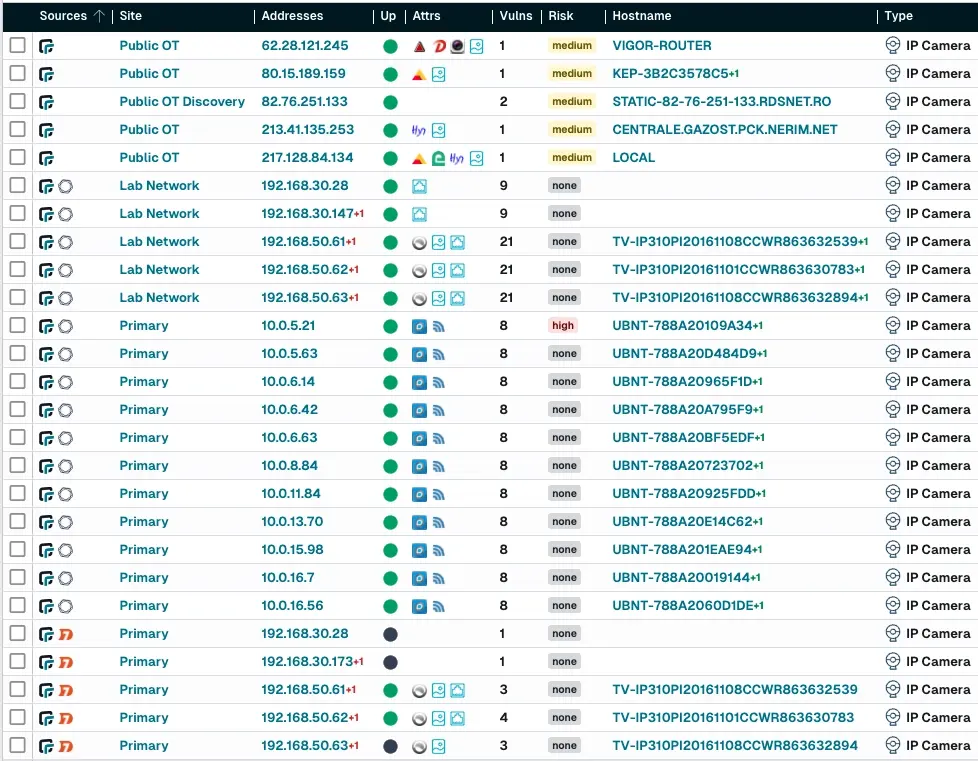Click the Wi-Fi signal icon on 10.0.5.21 row

pos(438,326)
